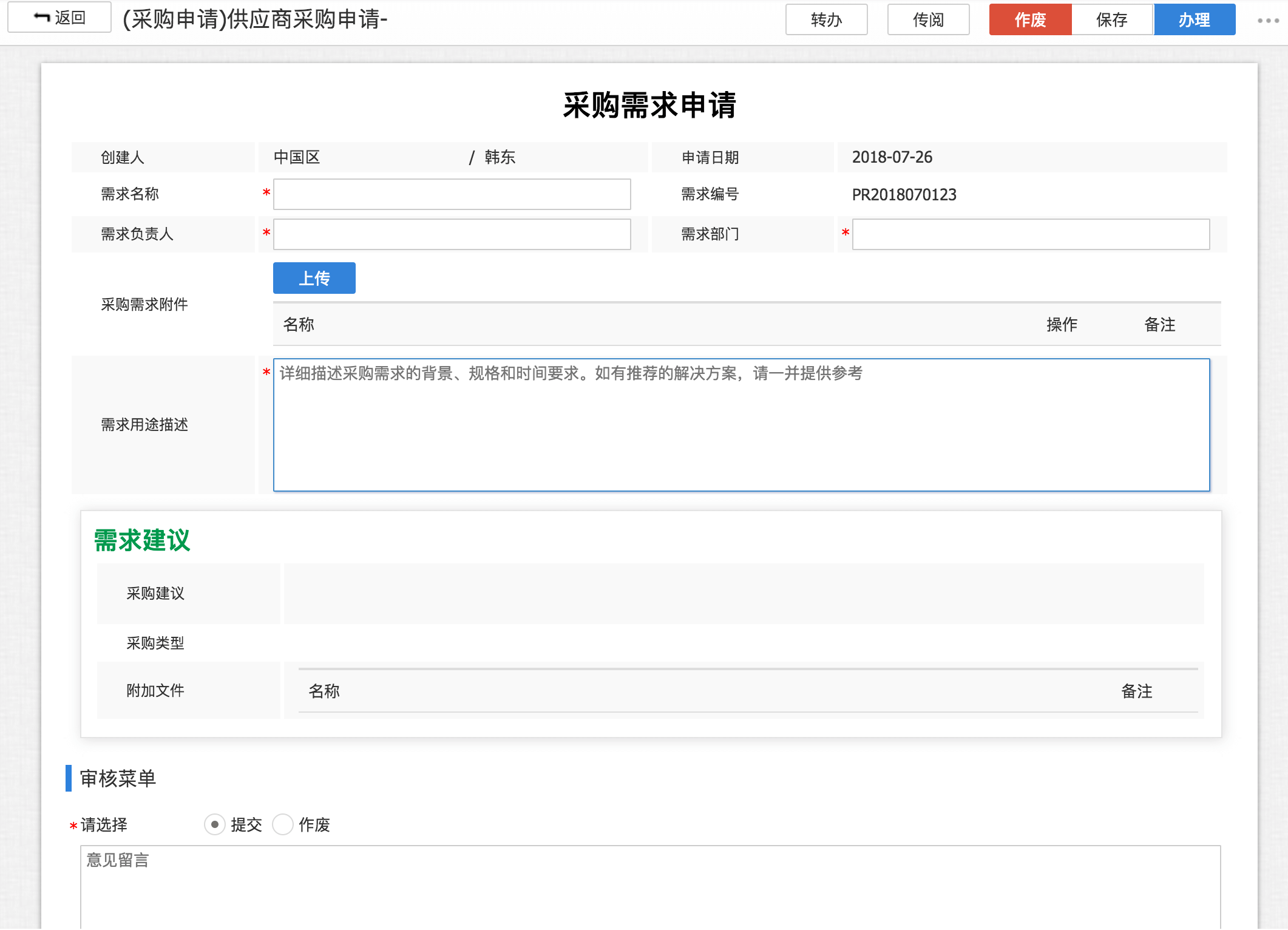Click the red 作废 button in header

tap(1030, 19)
